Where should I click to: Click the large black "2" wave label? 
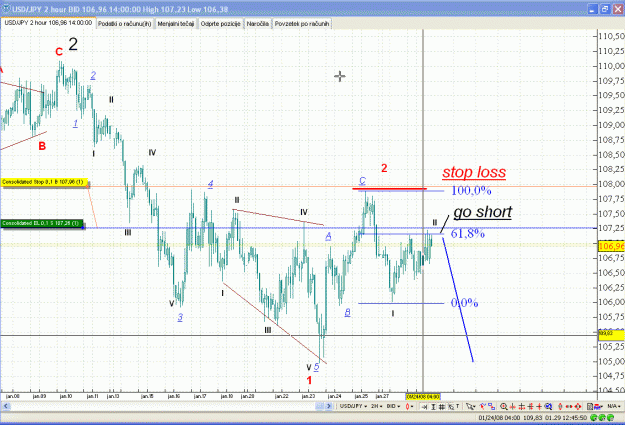(x=73, y=44)
